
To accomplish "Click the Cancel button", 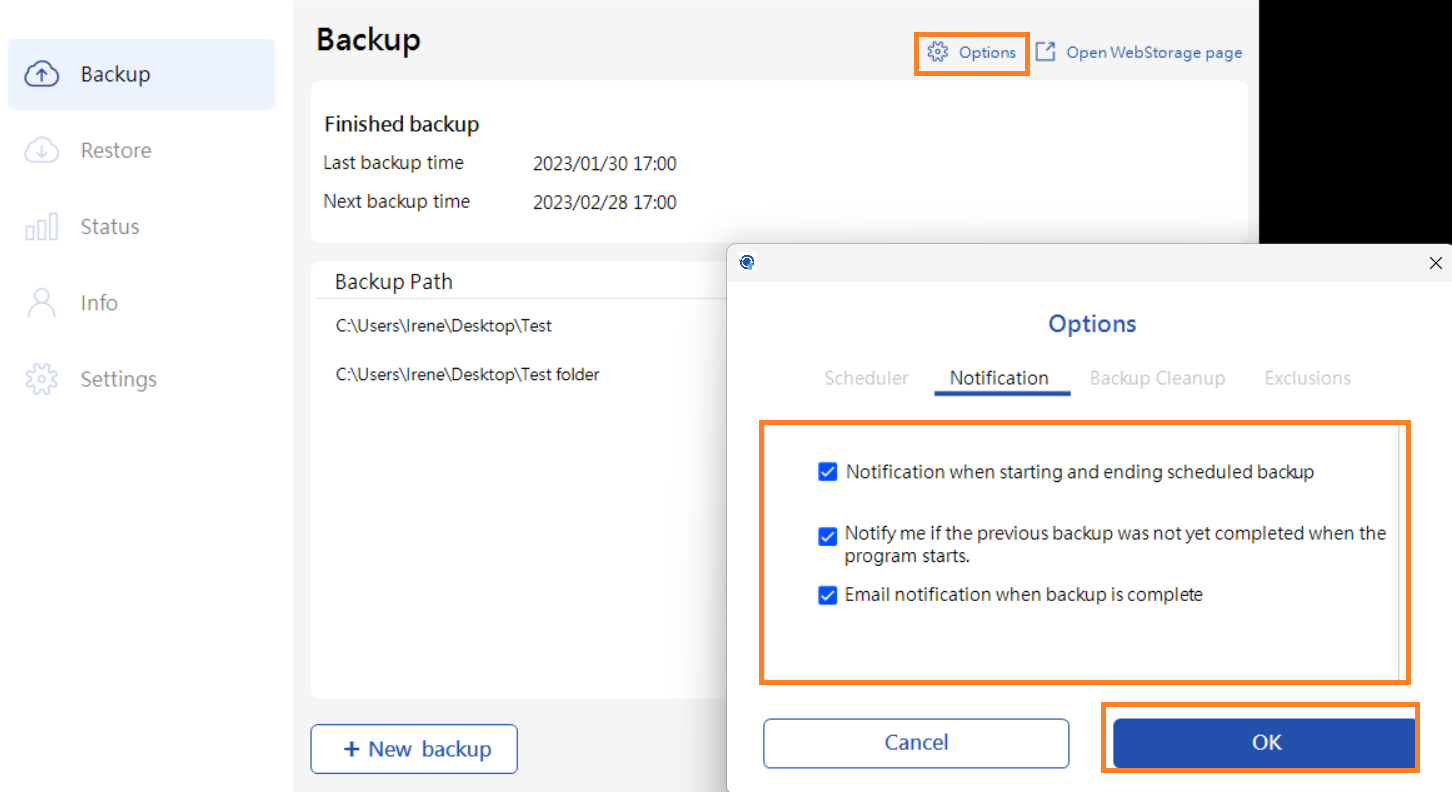I will tap(916, 742).
